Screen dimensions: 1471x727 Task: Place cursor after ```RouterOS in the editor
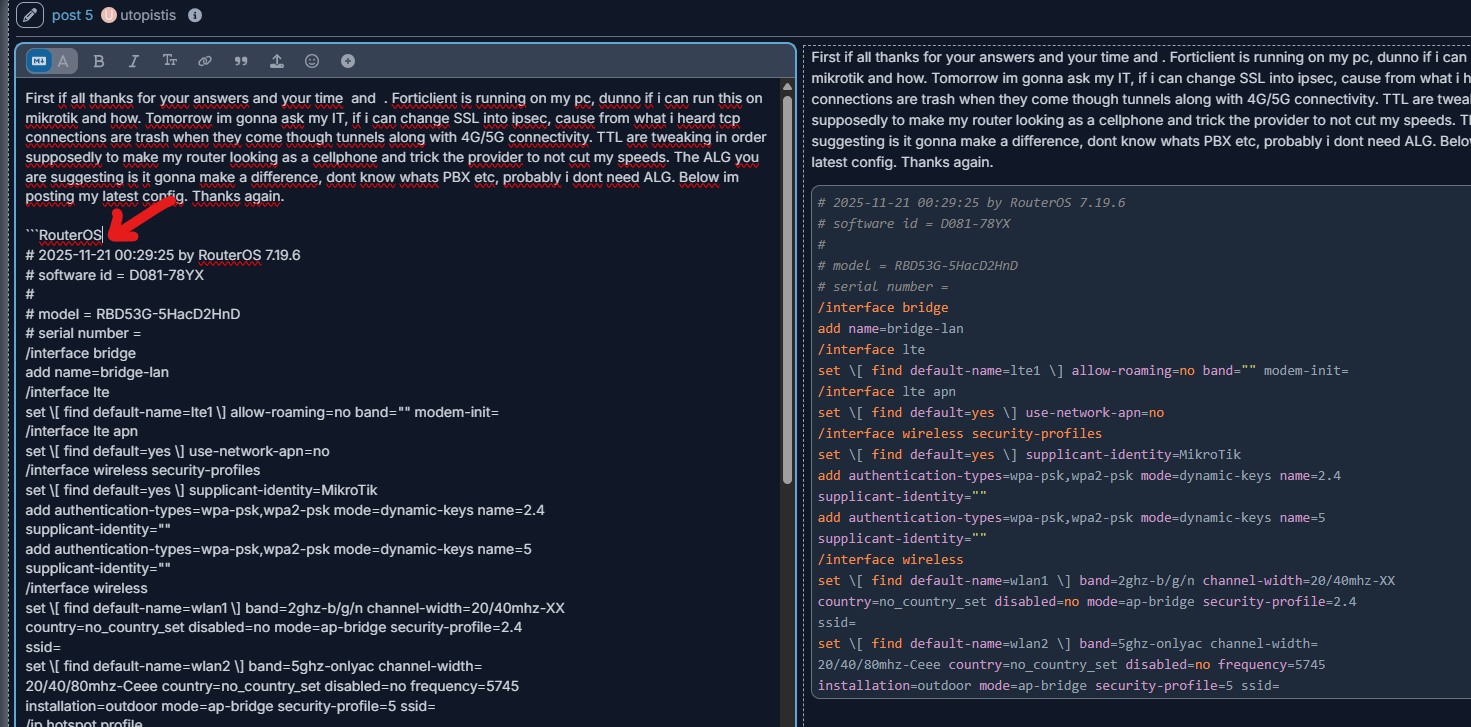103,235
